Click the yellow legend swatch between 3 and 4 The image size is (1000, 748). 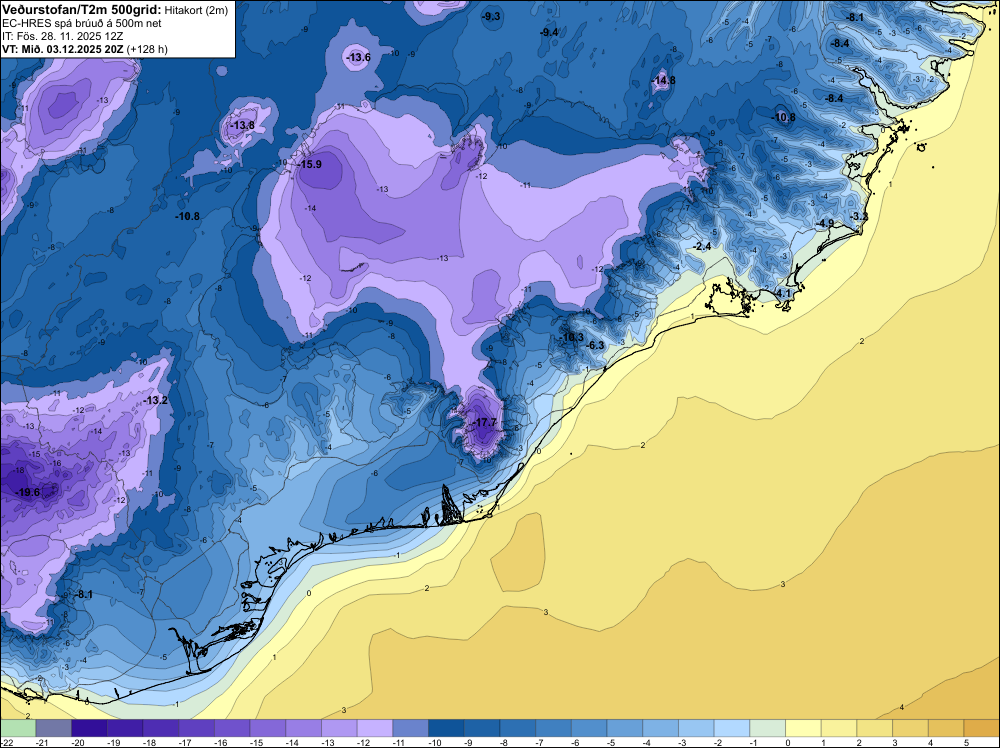click(911, 728)
